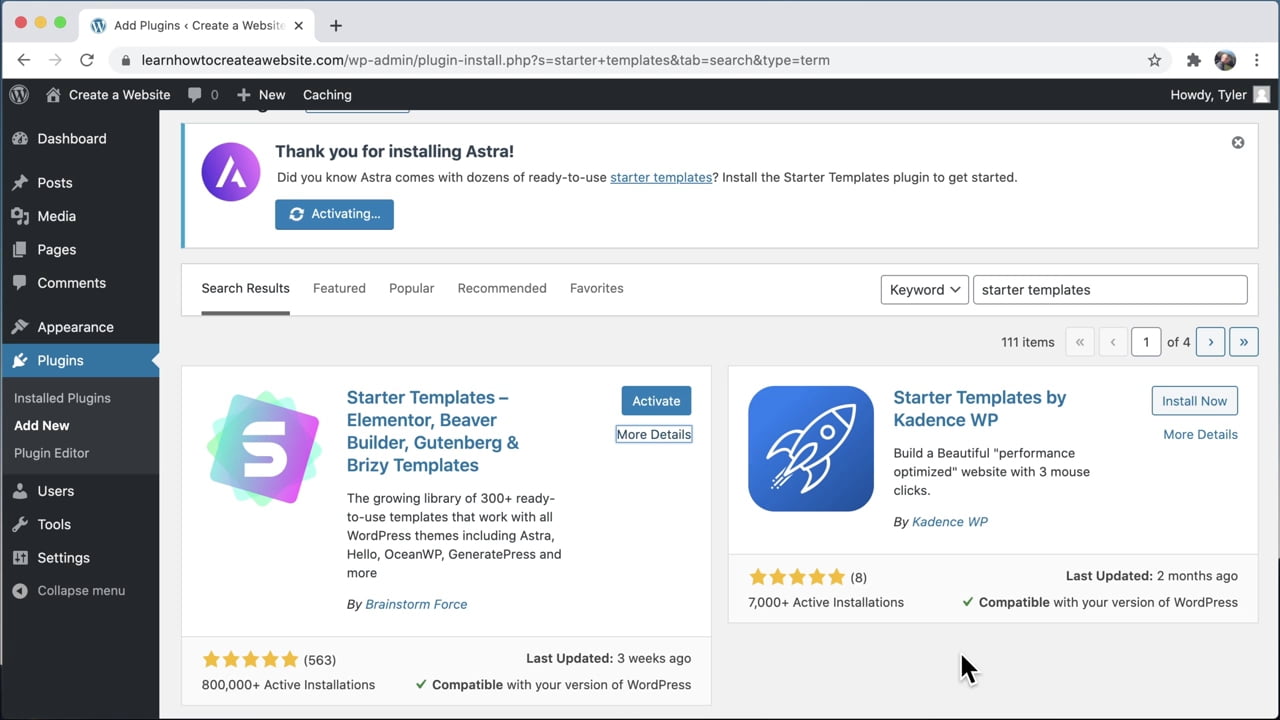Click the site lock icon in address bar

pos(126,60)
